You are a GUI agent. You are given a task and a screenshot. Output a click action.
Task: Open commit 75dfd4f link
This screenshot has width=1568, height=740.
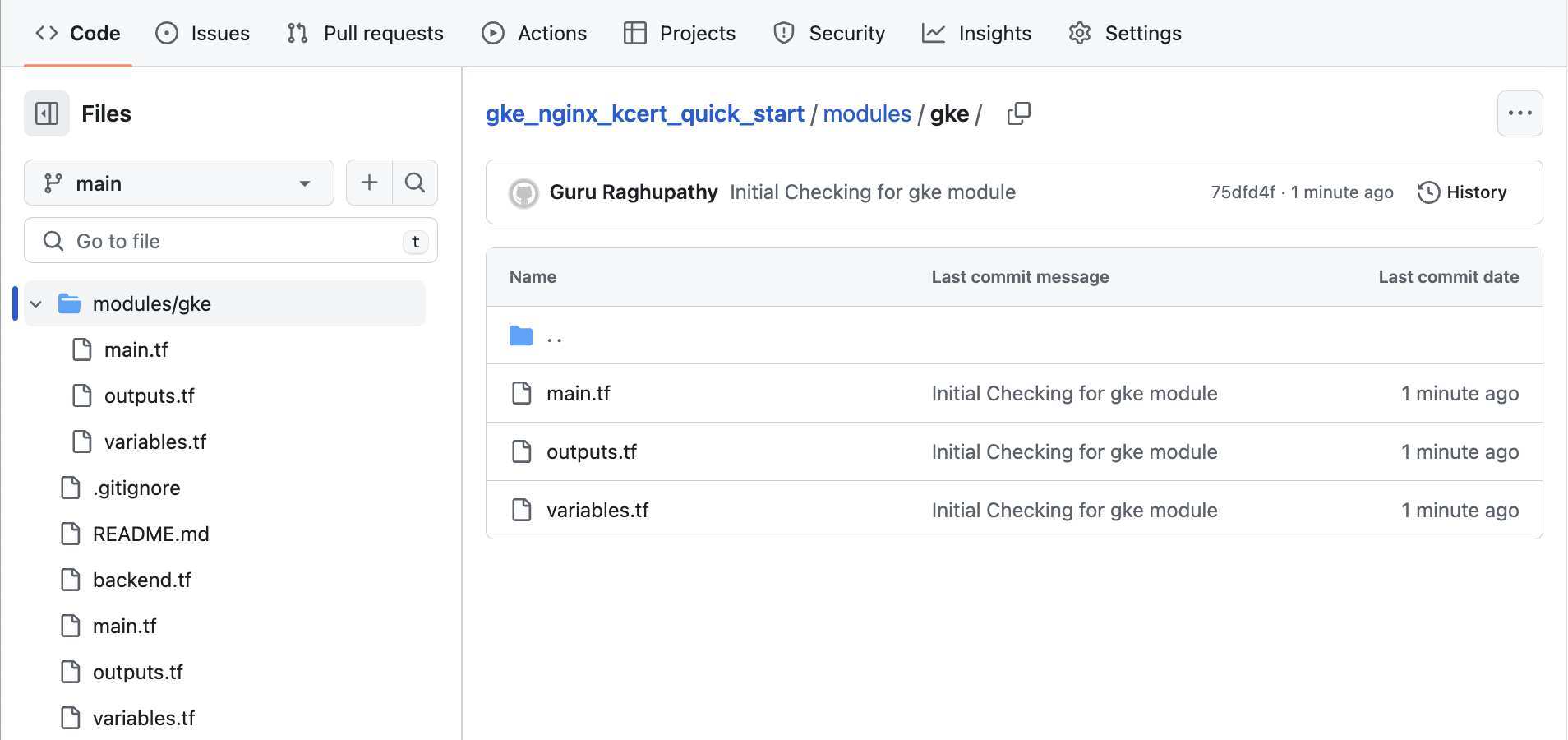[1243, 192]
